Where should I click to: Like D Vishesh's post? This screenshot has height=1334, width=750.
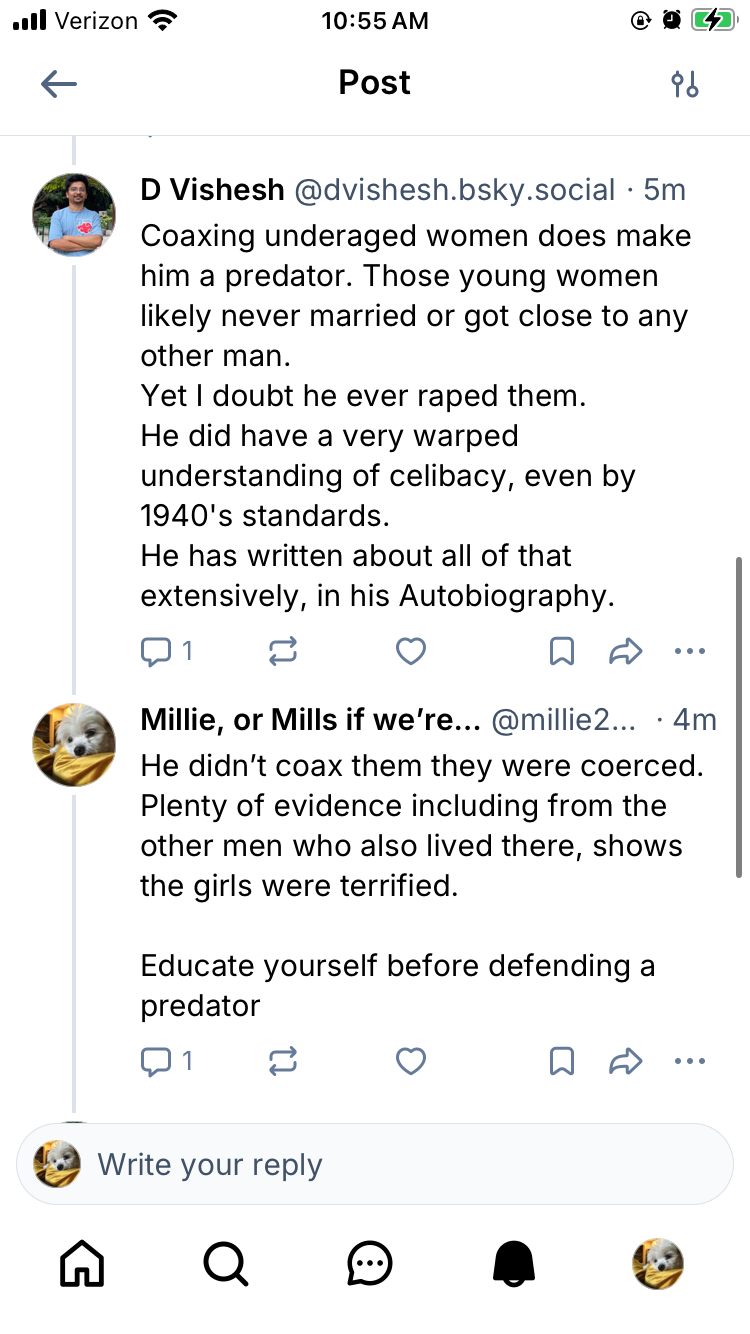411,652
